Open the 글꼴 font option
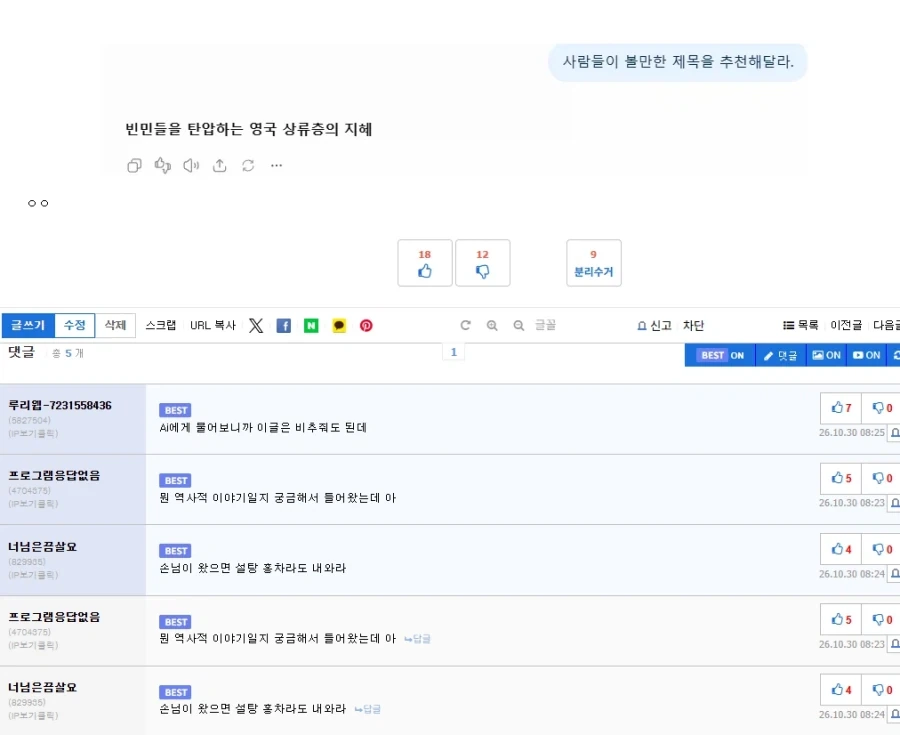The height and width of the screenshot is (735, 900). (545, 325)
